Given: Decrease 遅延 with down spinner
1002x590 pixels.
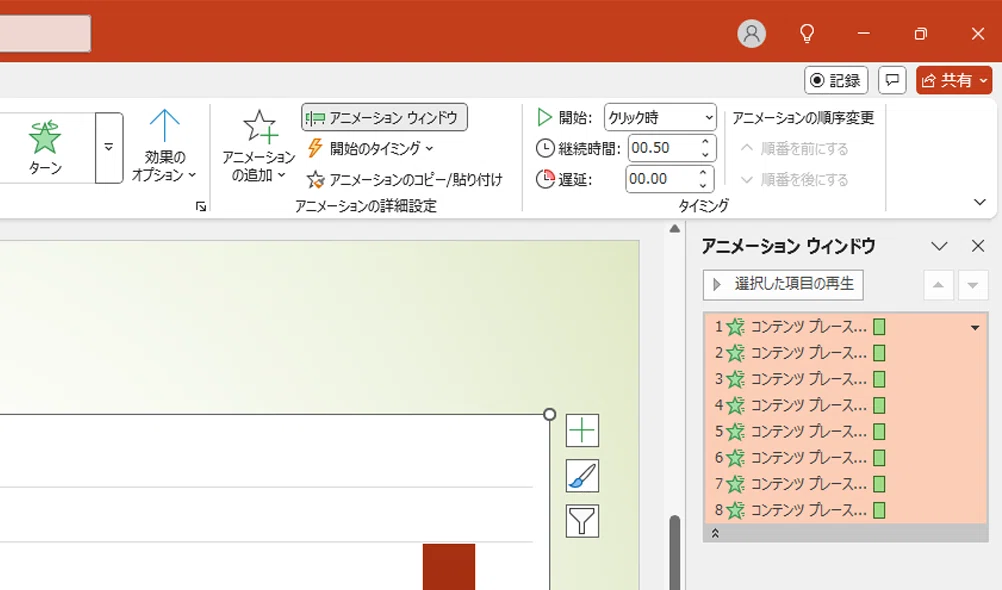Looking at the screenshot, I should (x=703, y=185).
